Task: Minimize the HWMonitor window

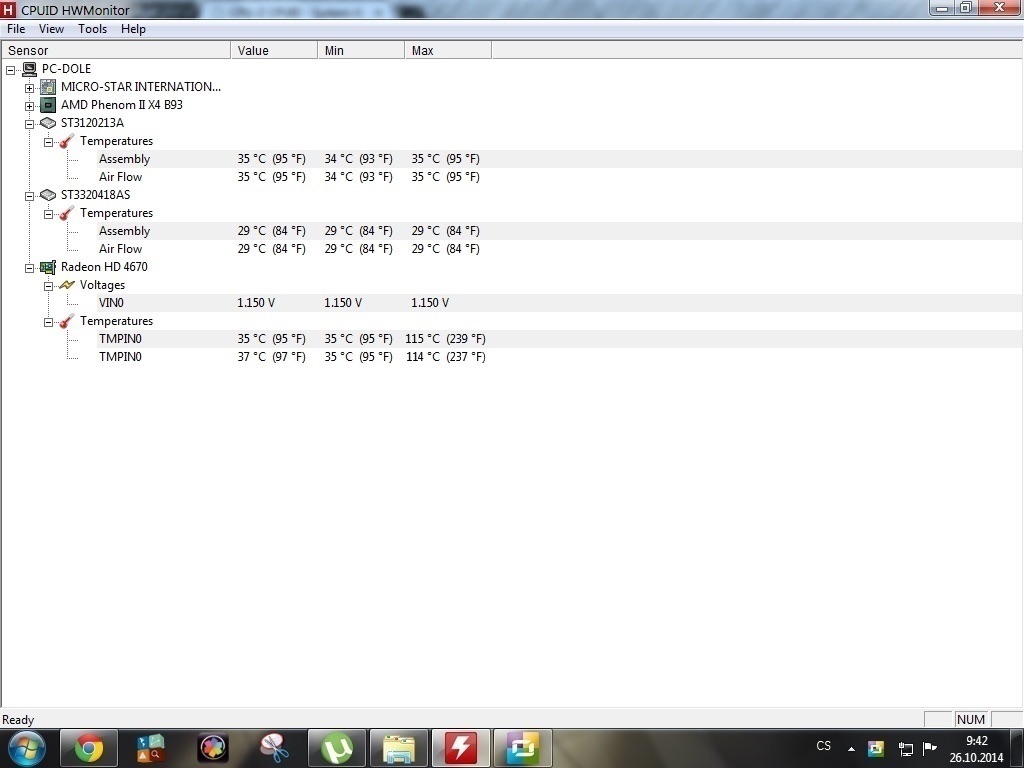Action: click(x=942, y=8)
